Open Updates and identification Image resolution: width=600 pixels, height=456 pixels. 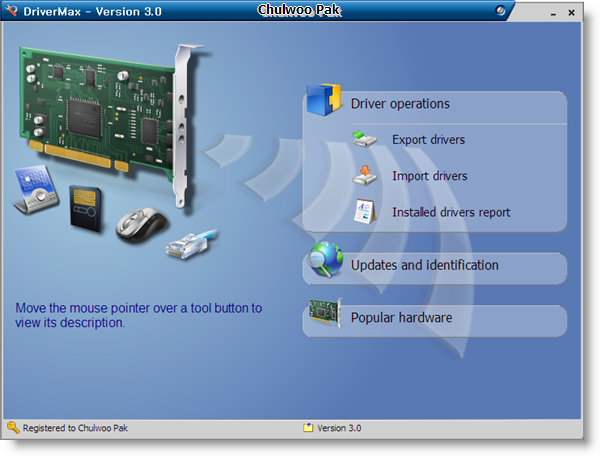click(435, 268)
